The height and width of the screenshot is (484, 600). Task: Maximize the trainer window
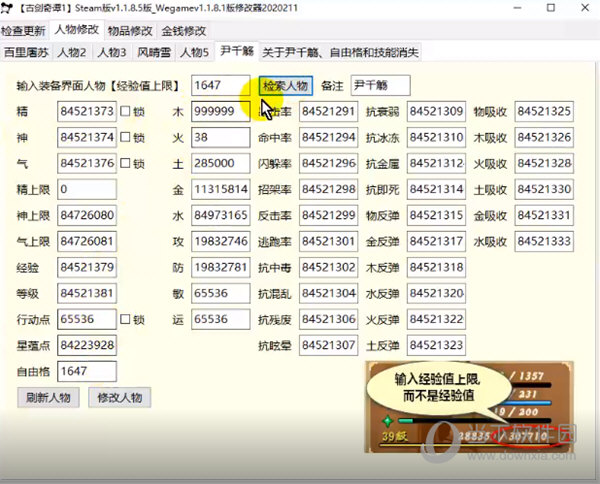coord(551,8)
